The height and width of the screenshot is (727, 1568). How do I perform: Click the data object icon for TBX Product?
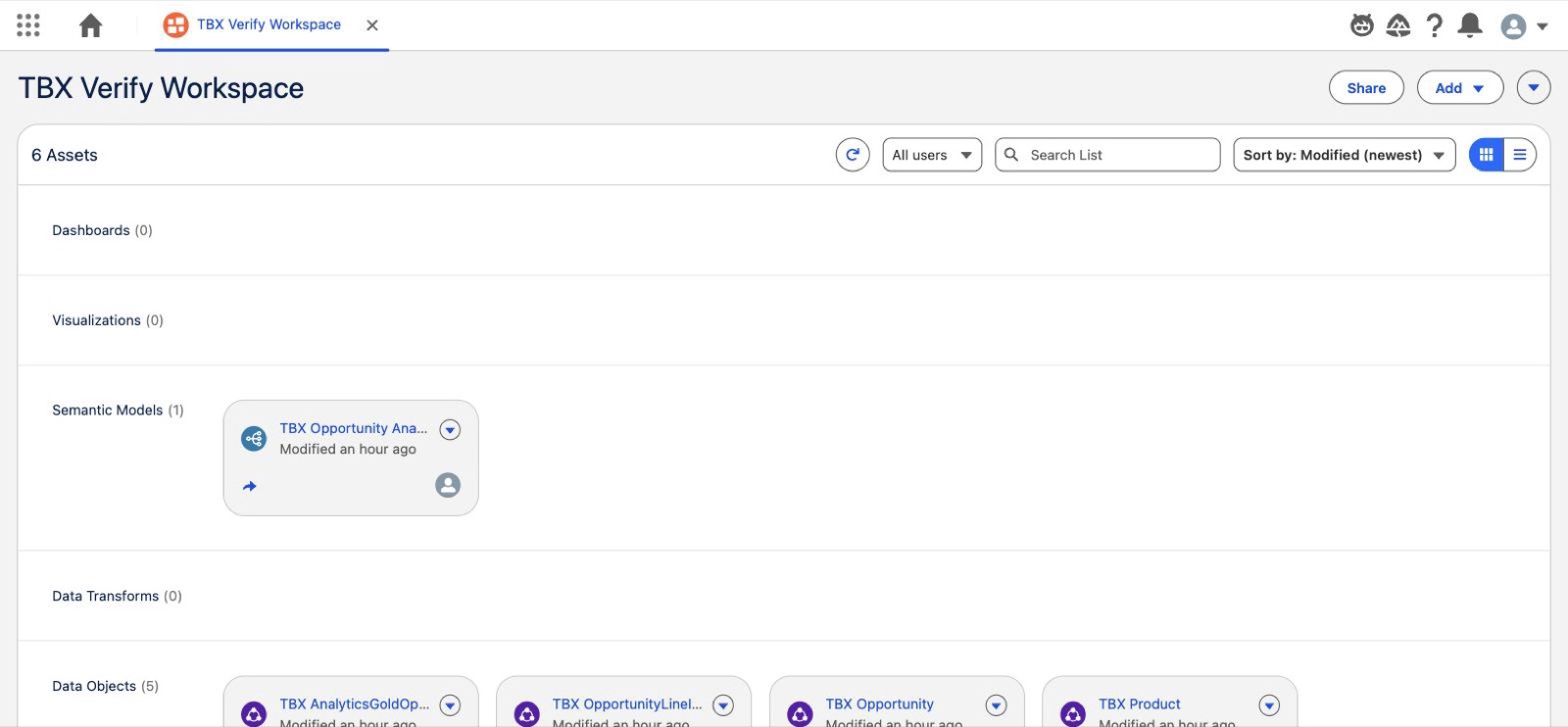click(1073, 714)
